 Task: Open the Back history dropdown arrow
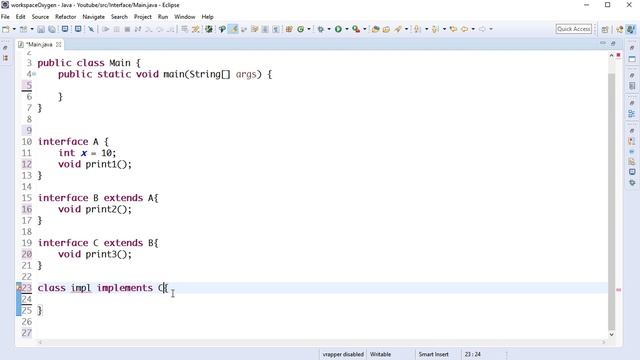click(x=473, y=29)
